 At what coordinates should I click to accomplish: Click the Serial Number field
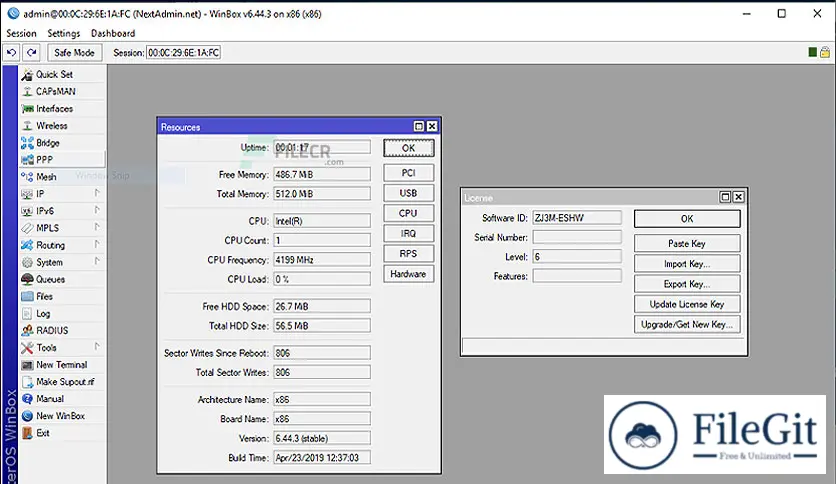tap(577, 237)
